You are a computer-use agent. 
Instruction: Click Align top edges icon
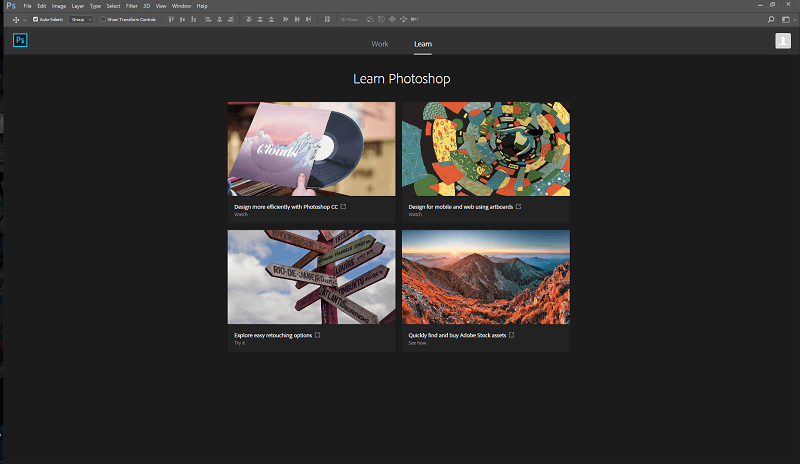pyautogui.click(x=171, y=19)
